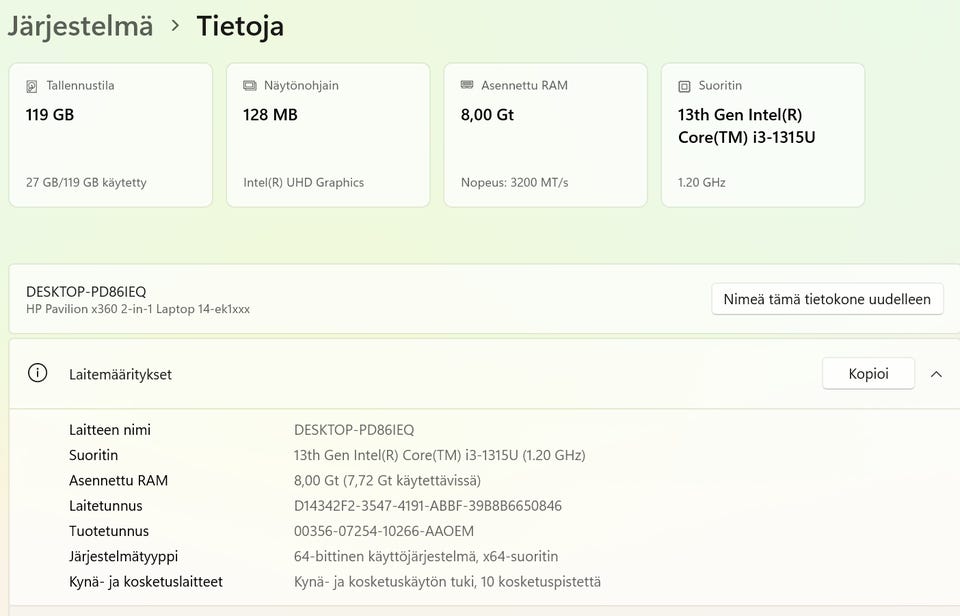
Task: Click the RAM icon next to Asennettu RAM
Action: point(467,86)
